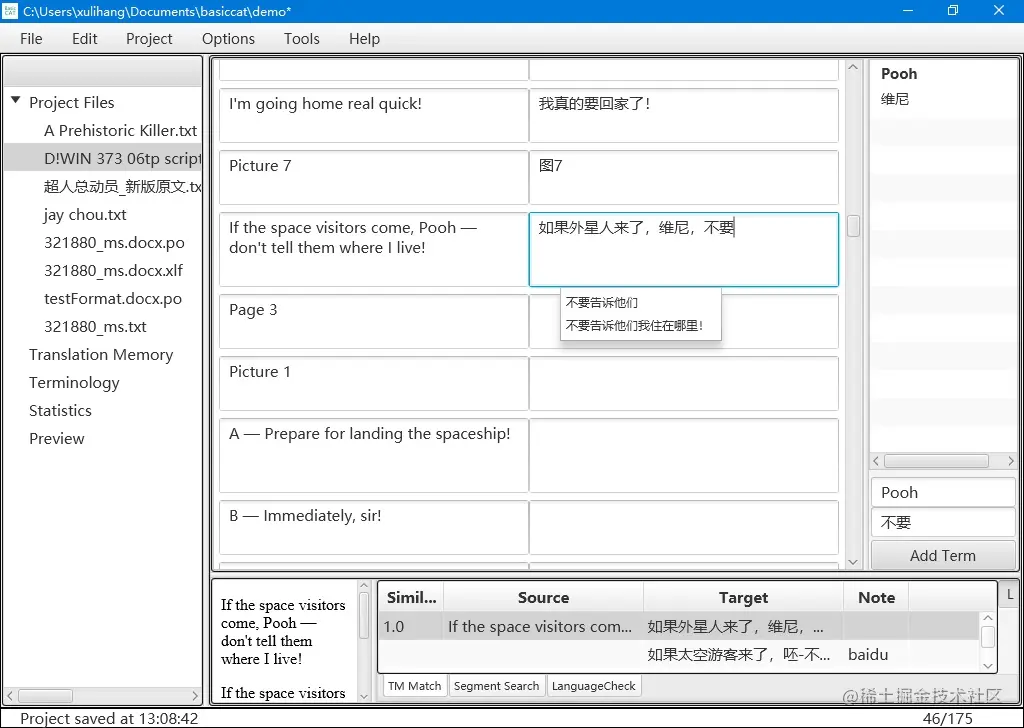
Task: Click target field for Prepare for landing segment
Action: point(684,456)
